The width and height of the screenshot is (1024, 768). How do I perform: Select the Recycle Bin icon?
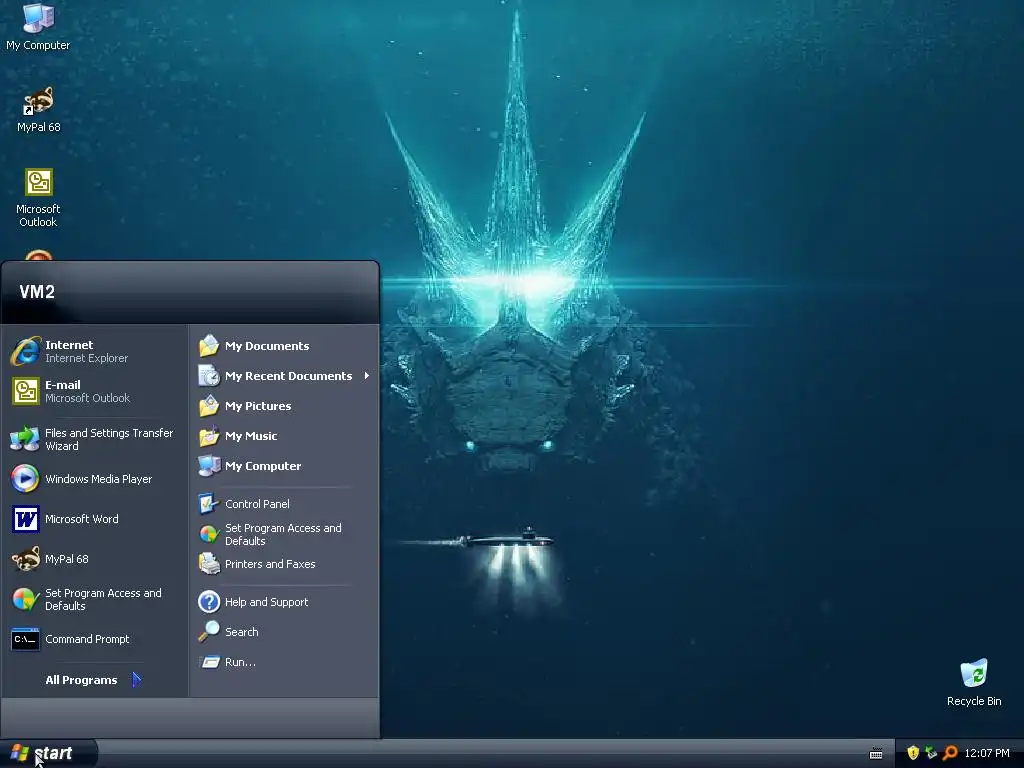click(x=974, y=682)
